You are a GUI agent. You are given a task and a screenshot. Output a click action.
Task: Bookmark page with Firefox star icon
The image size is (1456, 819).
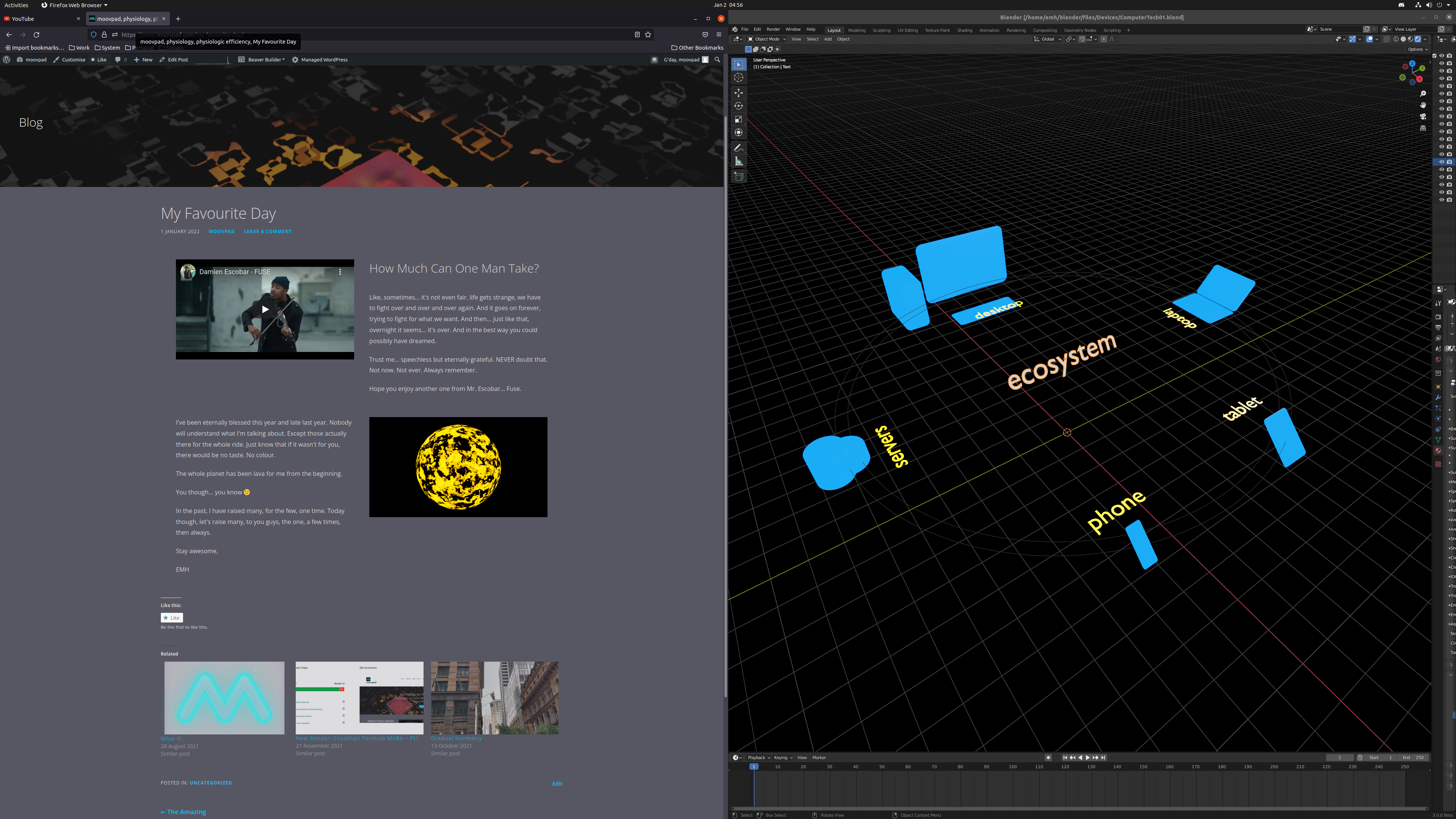click(x=648, y=35)
